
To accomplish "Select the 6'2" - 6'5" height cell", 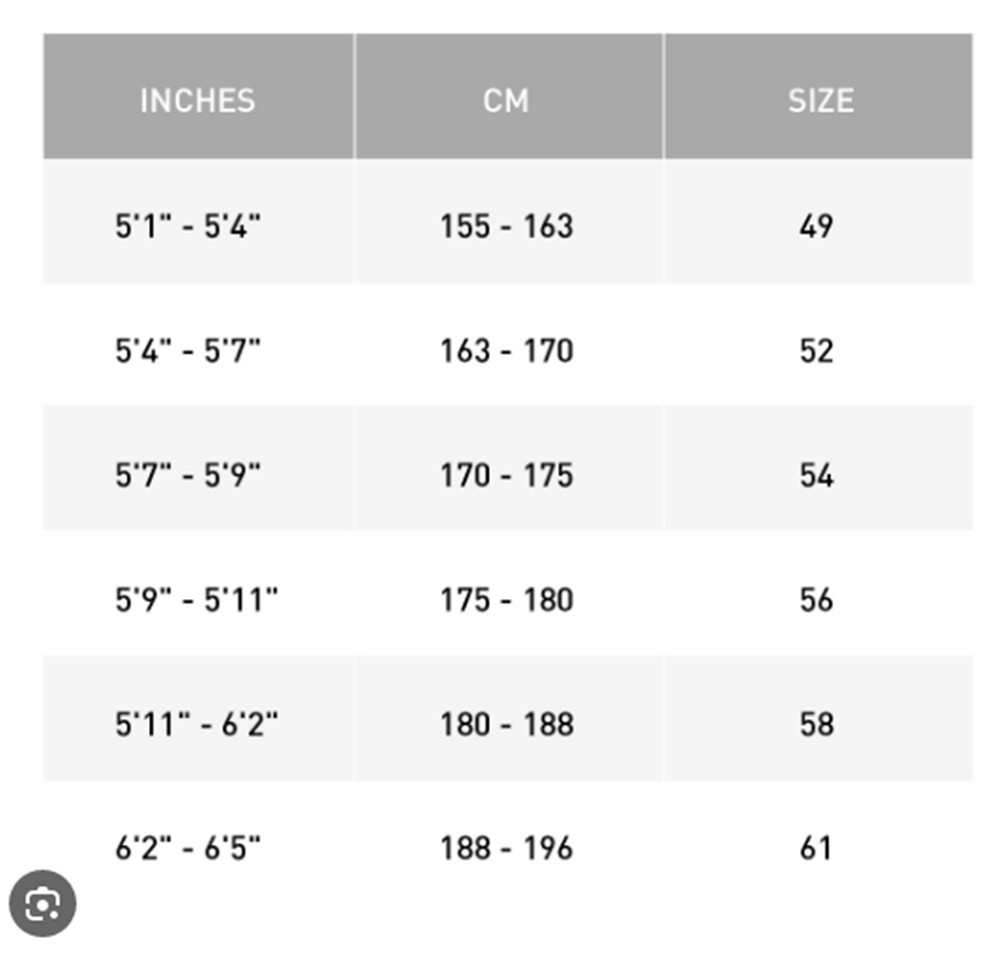I will tap(188, 849).
